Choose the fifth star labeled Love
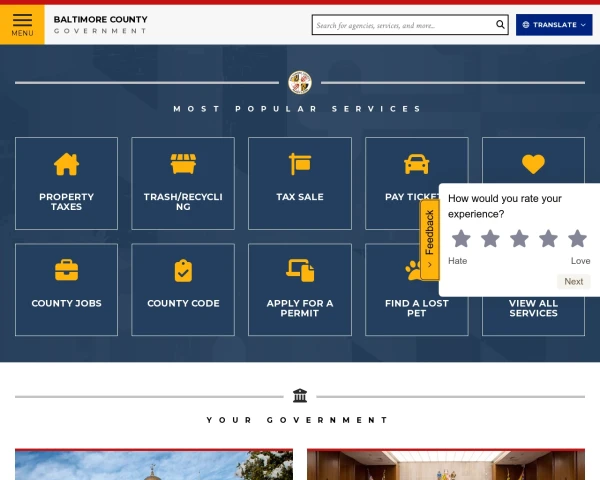 577,238
